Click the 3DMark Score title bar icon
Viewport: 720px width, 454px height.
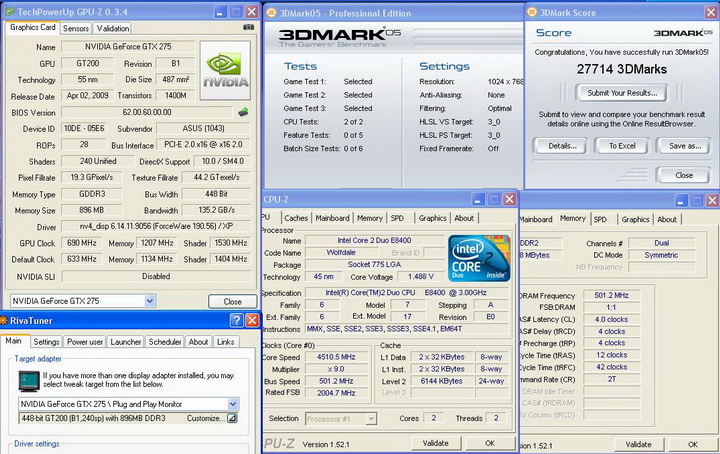pyautogui.click(x=532, y=12)
